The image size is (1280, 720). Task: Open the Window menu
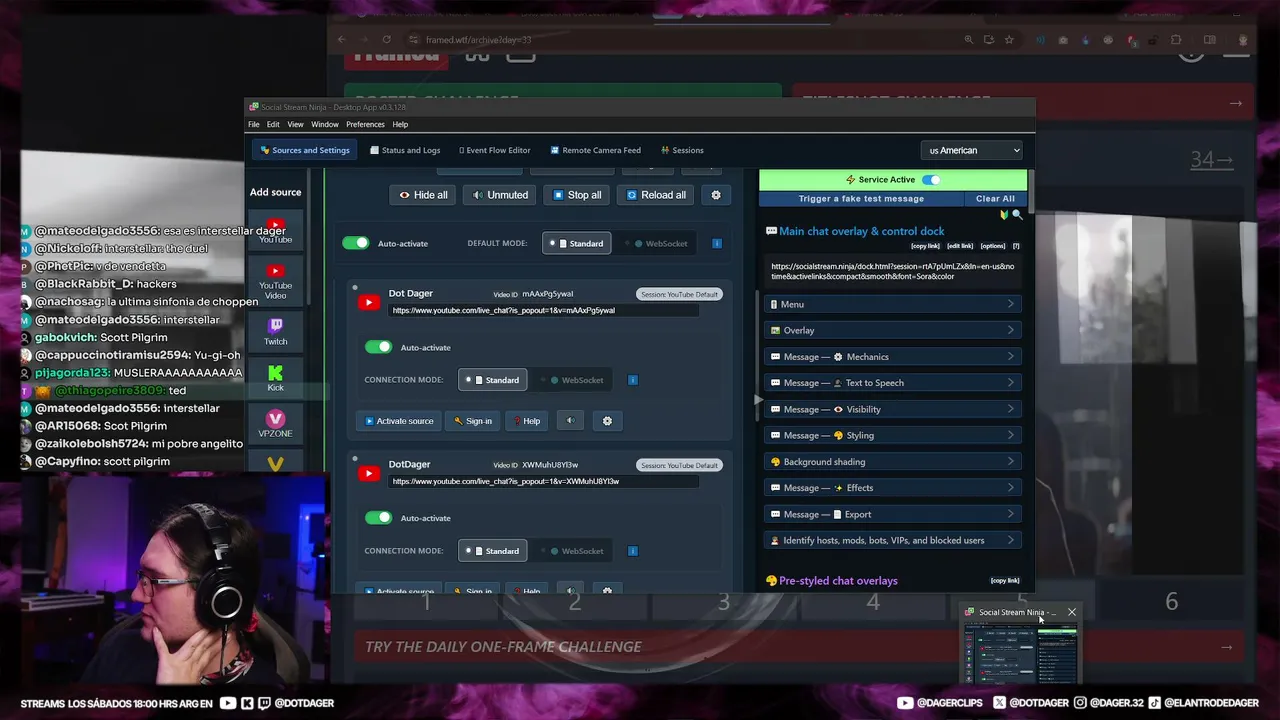(x=325, y=124)
